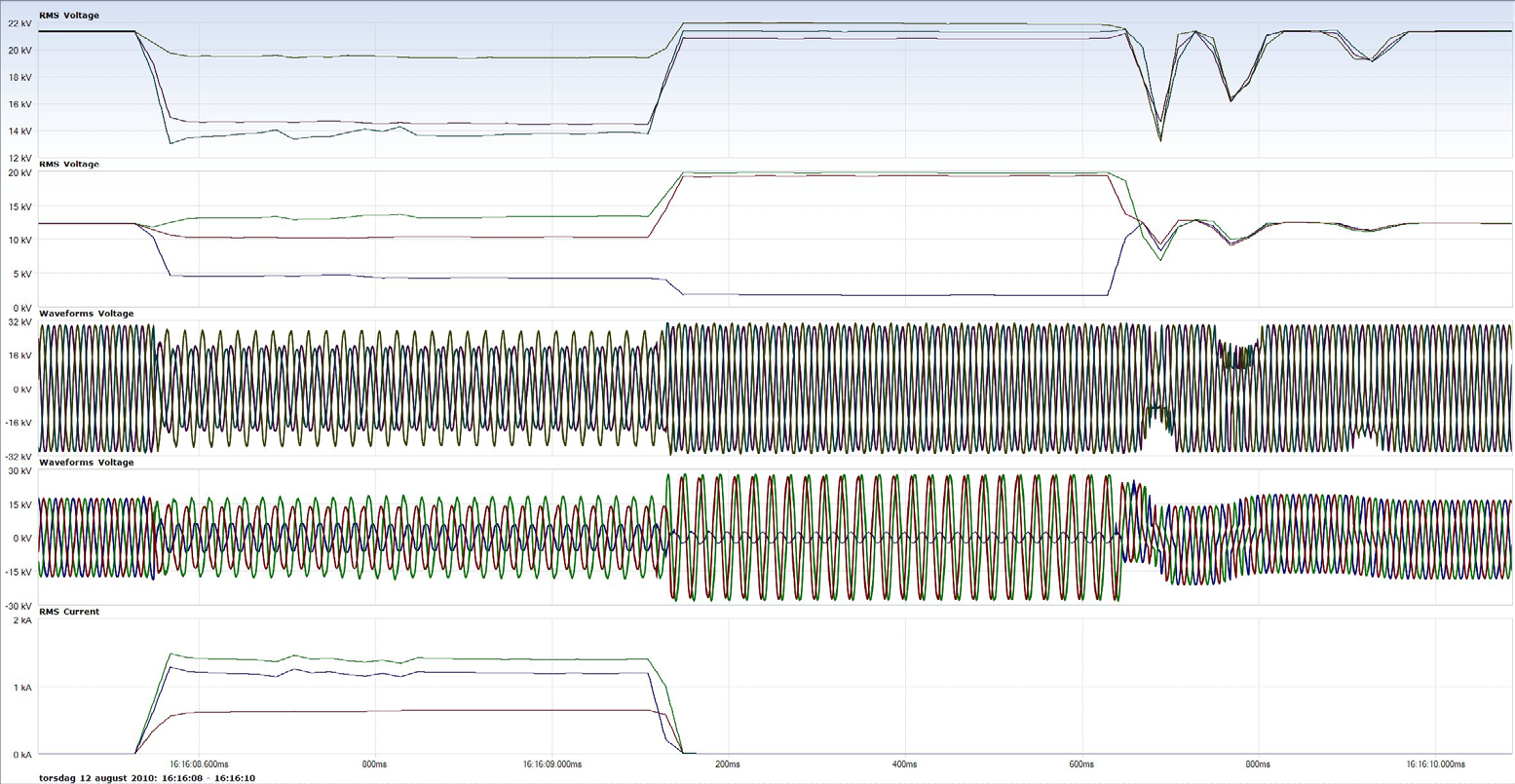The width and height of the screenshot is (1515, 784).
Task: Select RMS Voltage title above 22 kV axis
Action: click(68, 16)
